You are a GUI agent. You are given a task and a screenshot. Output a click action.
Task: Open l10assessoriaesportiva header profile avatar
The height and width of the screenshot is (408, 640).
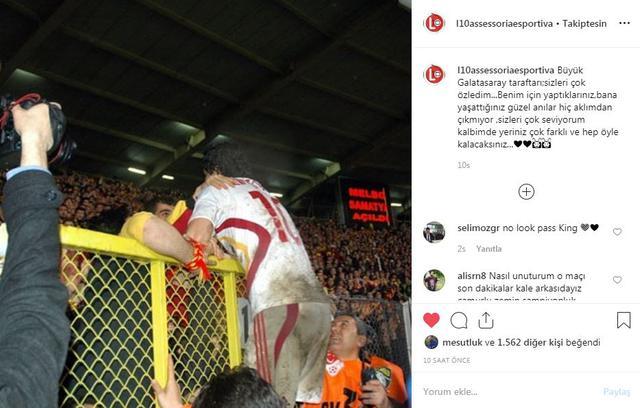[434, 23]
